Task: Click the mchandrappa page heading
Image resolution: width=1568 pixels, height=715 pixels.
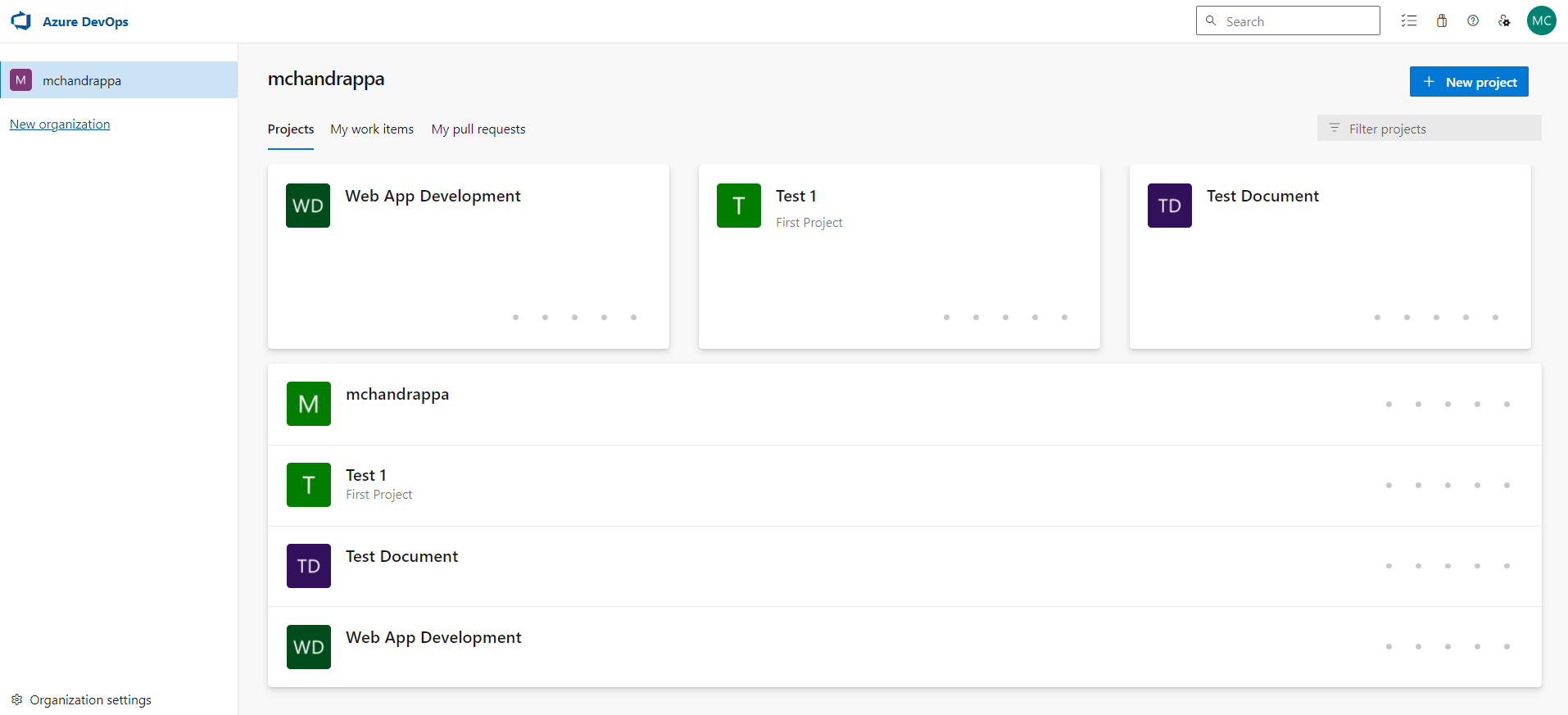Action: coord(326,79)
